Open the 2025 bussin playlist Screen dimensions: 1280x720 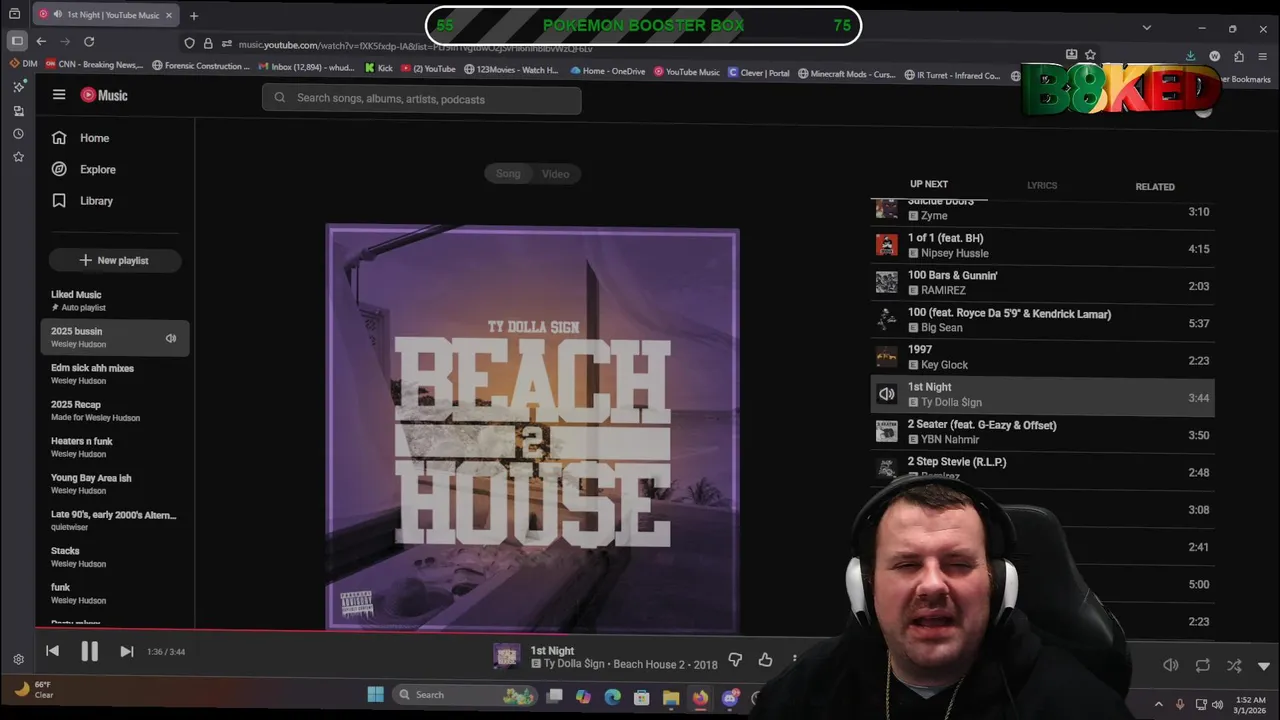coord(115,337)
